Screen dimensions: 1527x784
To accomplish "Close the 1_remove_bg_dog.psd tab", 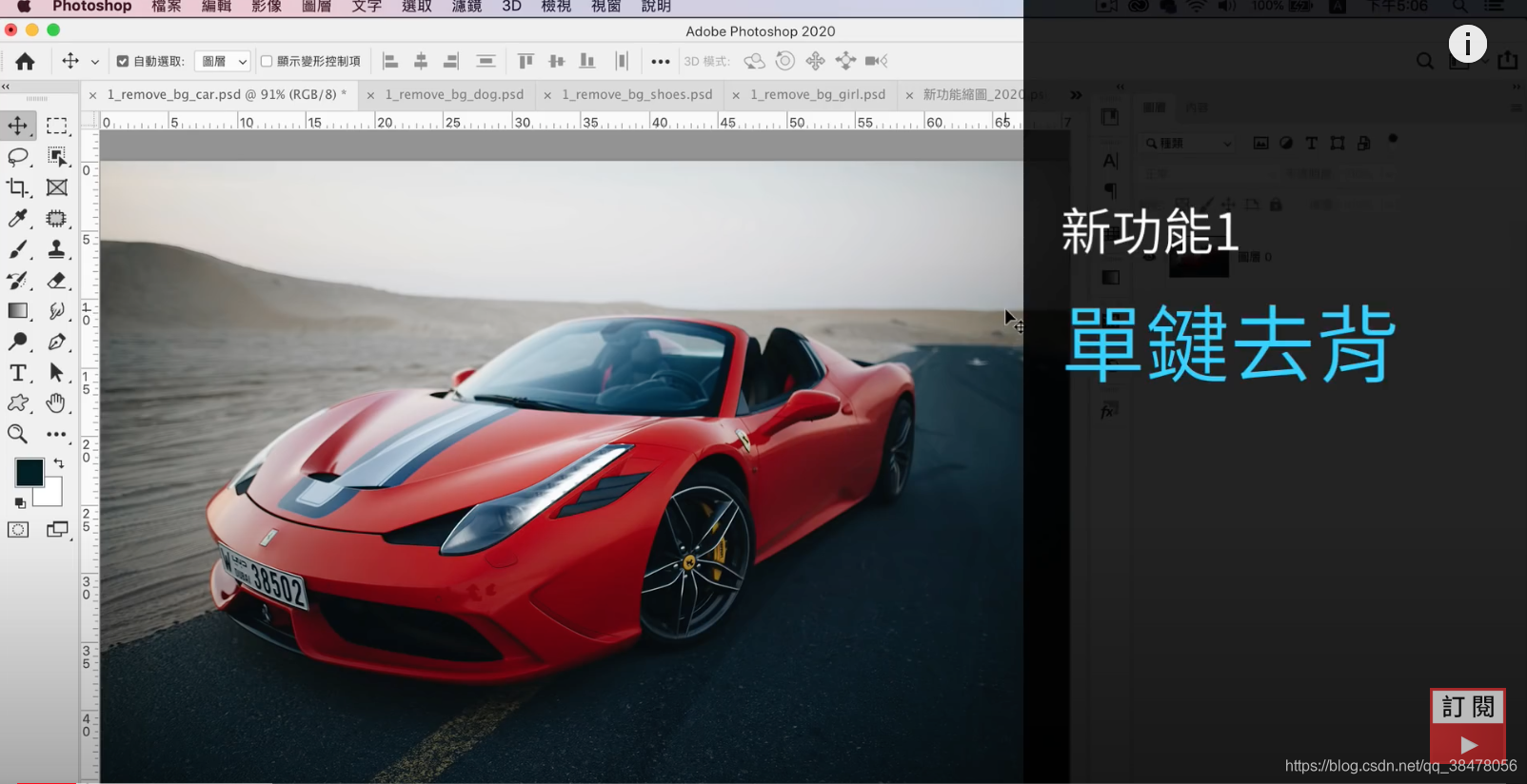I will [370, 95].
